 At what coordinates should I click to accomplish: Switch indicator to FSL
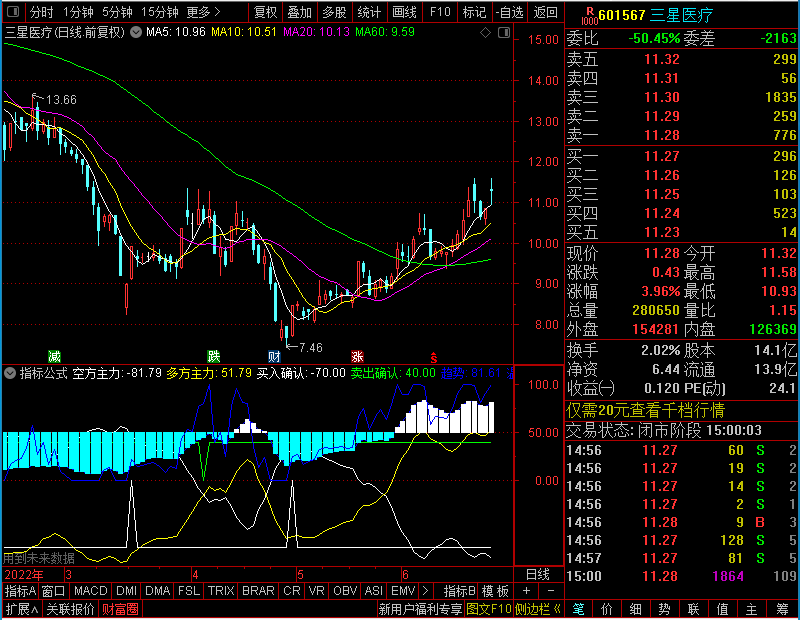pos(189,591)
